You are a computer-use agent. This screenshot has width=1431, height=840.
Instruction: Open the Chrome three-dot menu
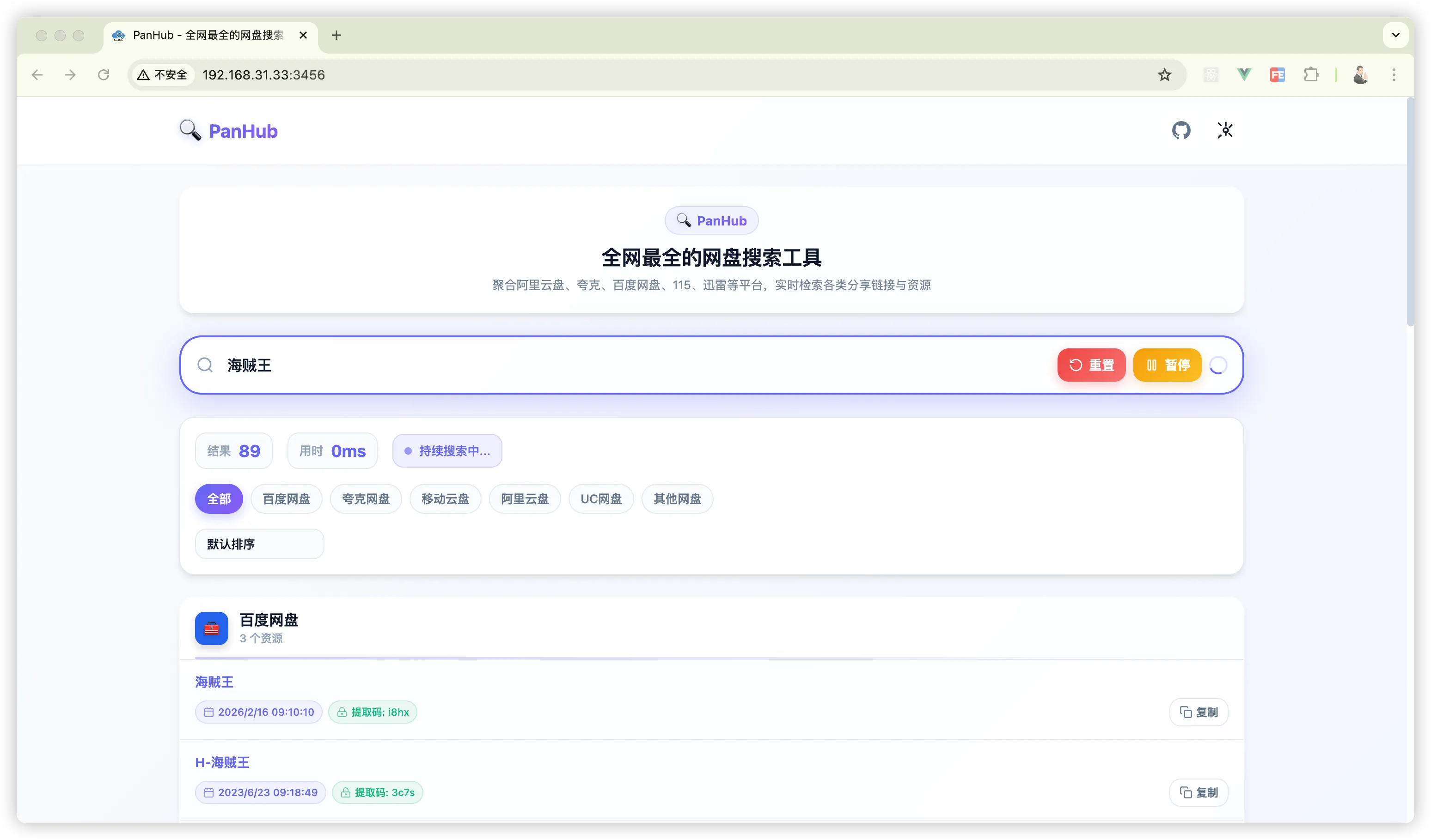click(1394, 75)
